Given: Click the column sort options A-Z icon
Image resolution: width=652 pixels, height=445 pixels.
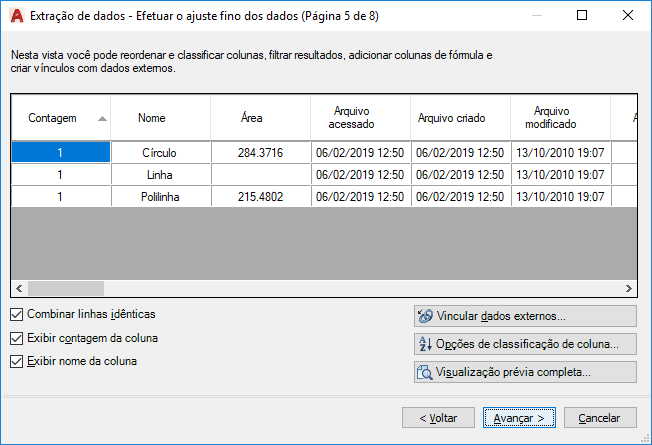Looking at the screenshot, I should [426, 344].
